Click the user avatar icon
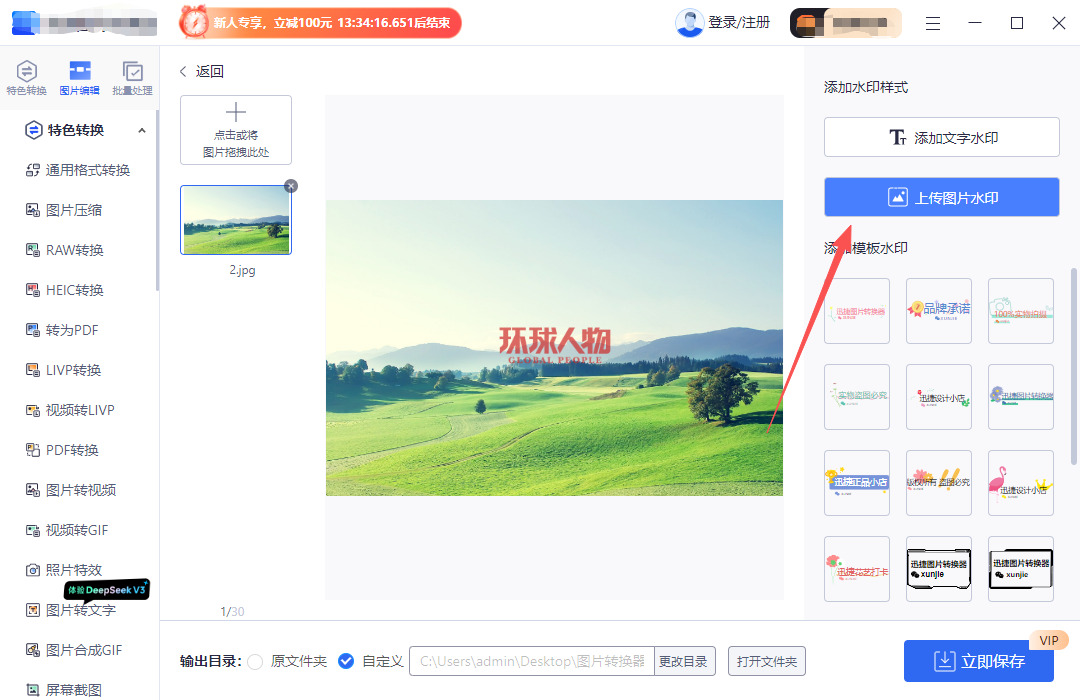This screenshot has width=1080, height=700. [x=689, y=23]
